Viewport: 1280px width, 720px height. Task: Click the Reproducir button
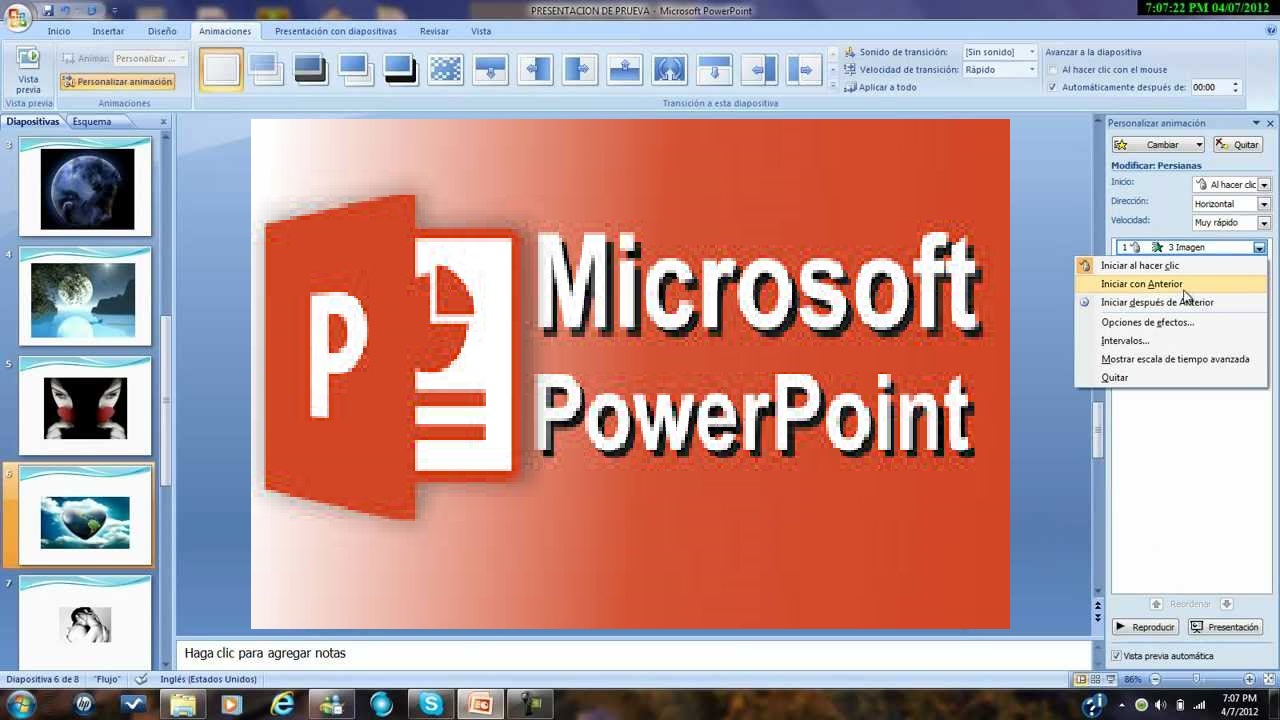[x=1144, y=627]
